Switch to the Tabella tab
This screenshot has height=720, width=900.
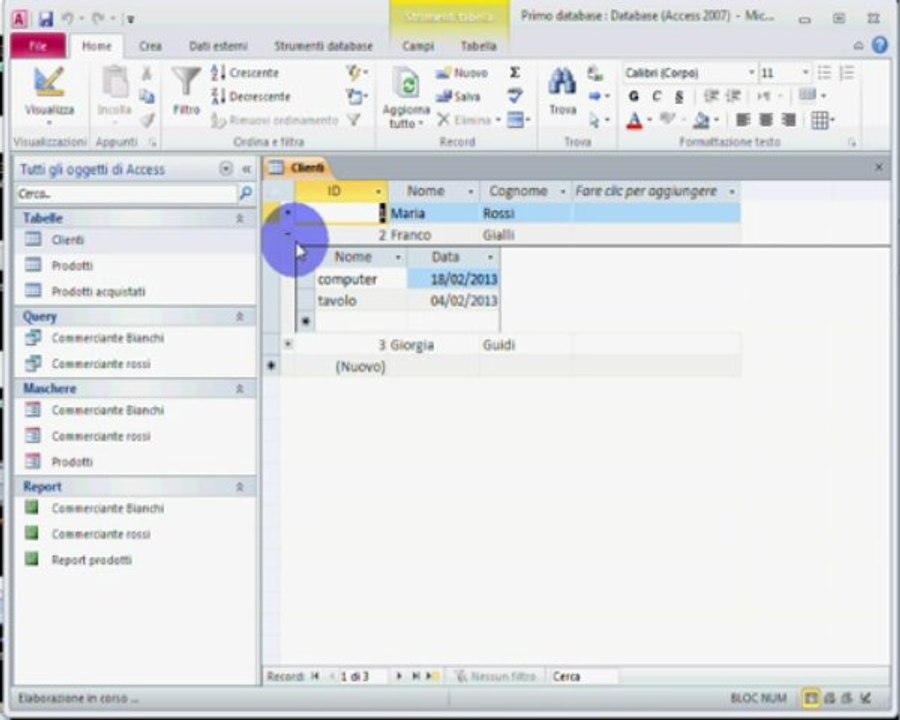(x=478, y=46)
